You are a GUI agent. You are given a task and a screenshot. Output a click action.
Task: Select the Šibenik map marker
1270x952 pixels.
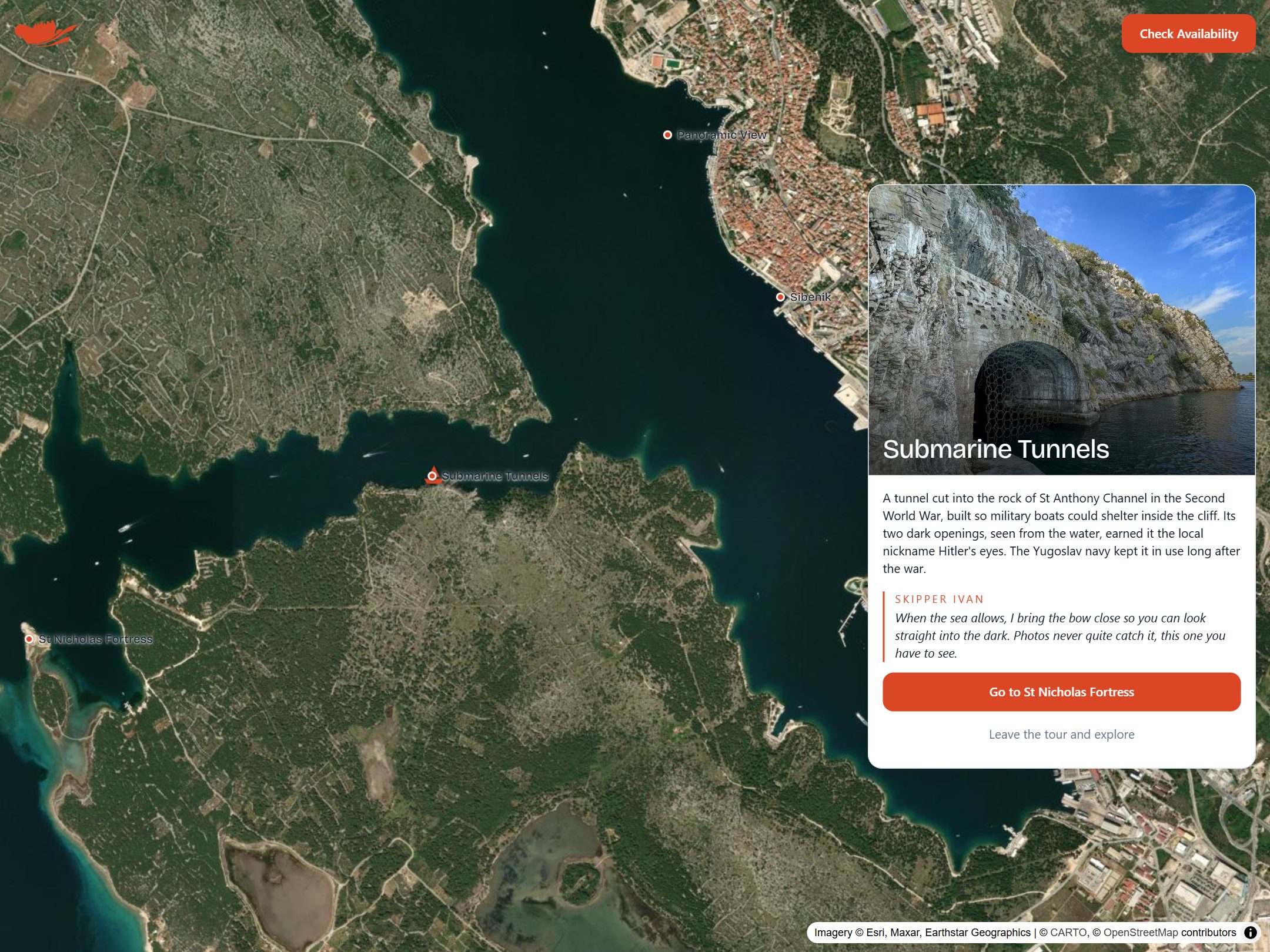coord(780,297)
